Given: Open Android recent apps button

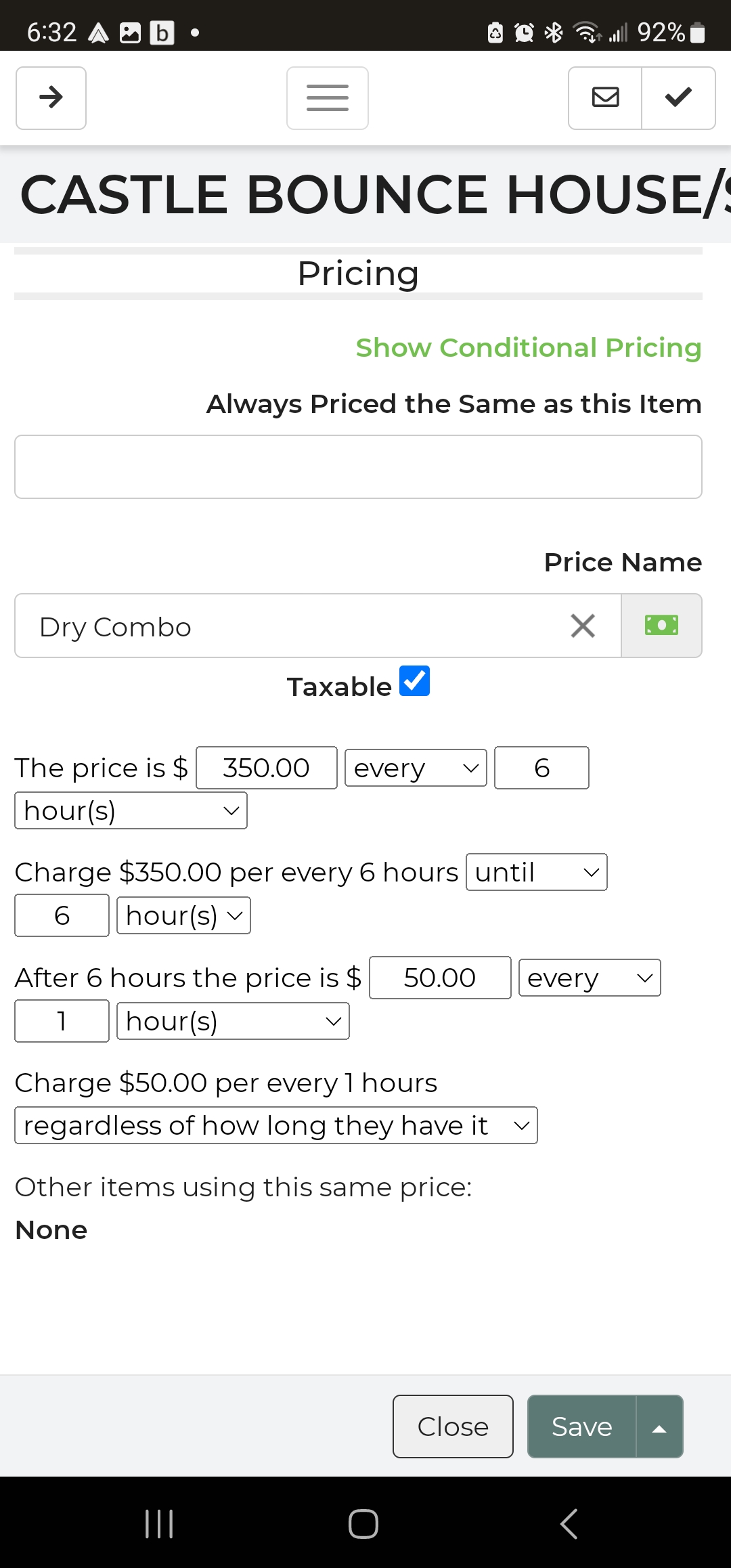Looking at the screenshot, I should 160,1524.
